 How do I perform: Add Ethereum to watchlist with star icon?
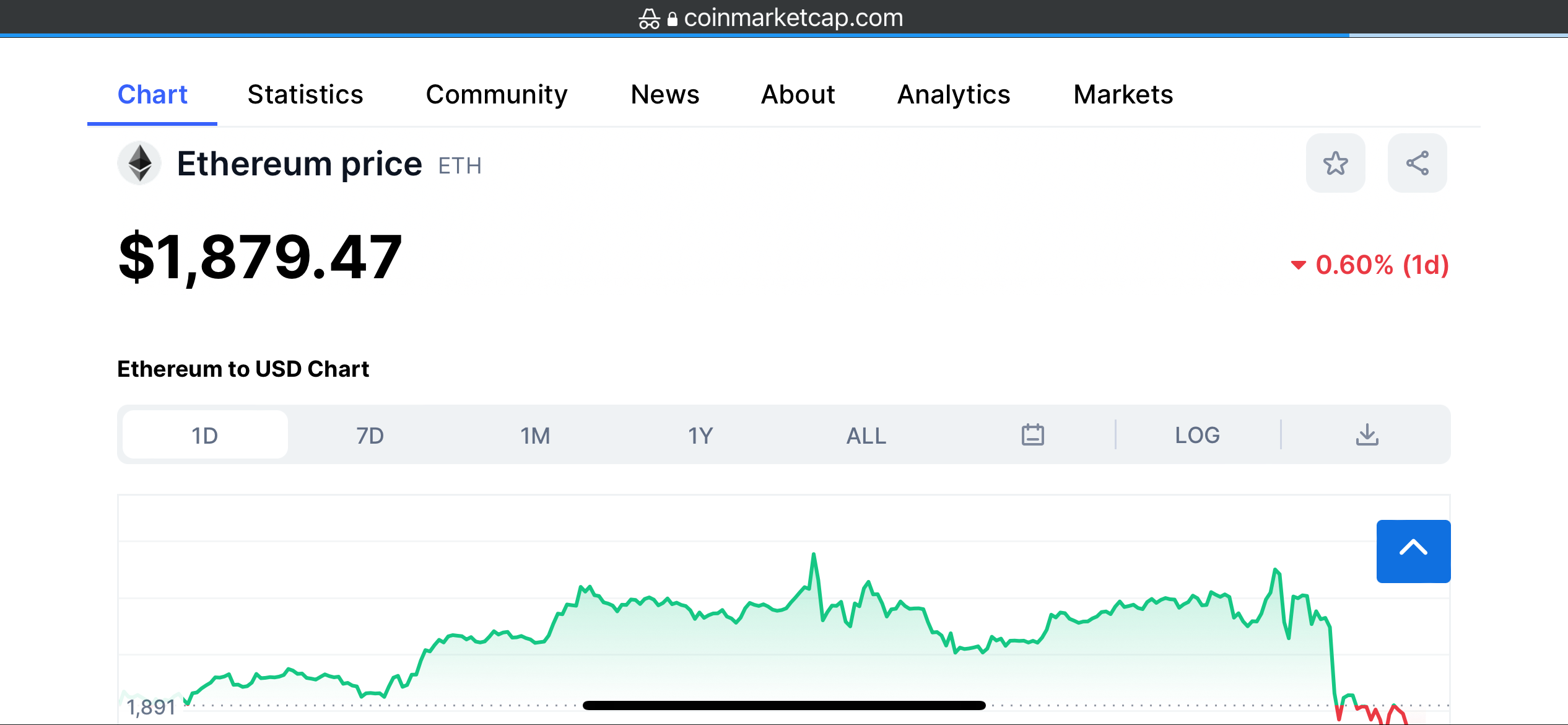1335,164
